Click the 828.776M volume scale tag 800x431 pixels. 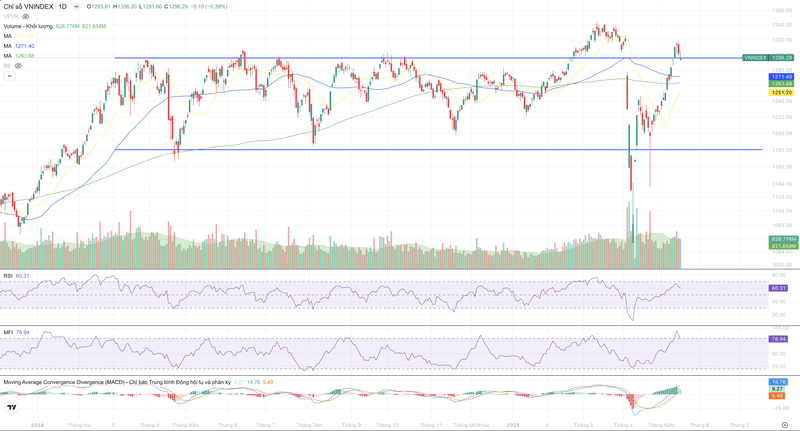coord(783,239)
